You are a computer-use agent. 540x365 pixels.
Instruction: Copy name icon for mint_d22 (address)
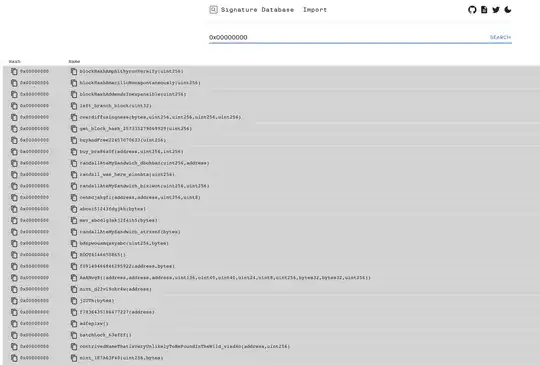coord(74,289)
